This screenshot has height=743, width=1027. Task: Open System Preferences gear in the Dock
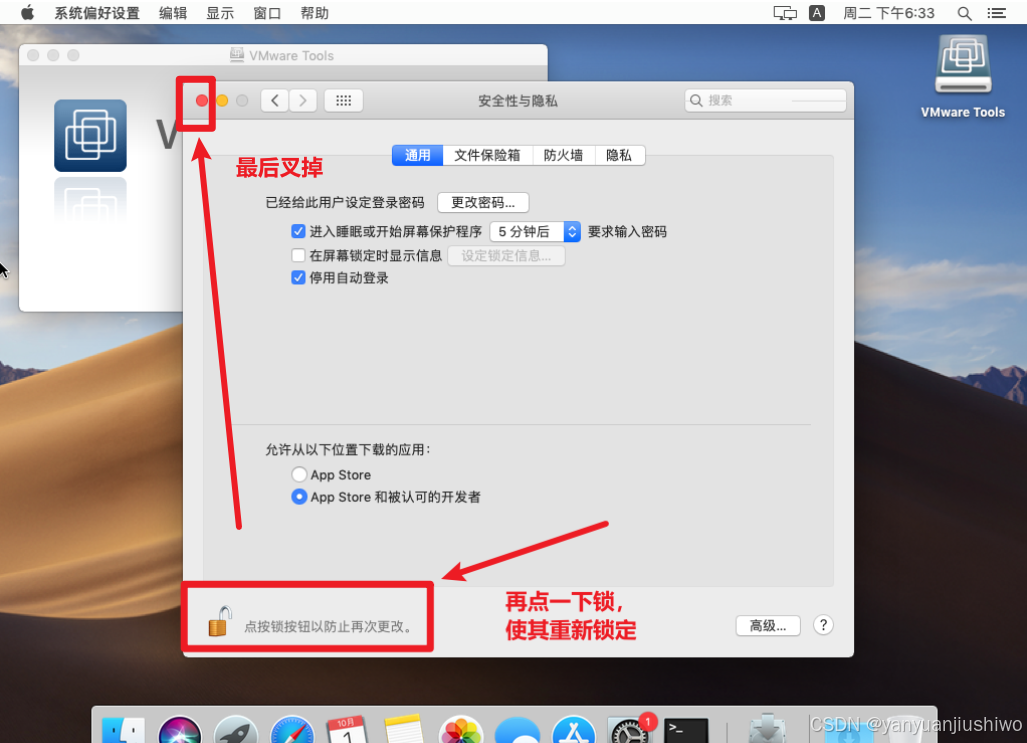(x=630, y=730)
